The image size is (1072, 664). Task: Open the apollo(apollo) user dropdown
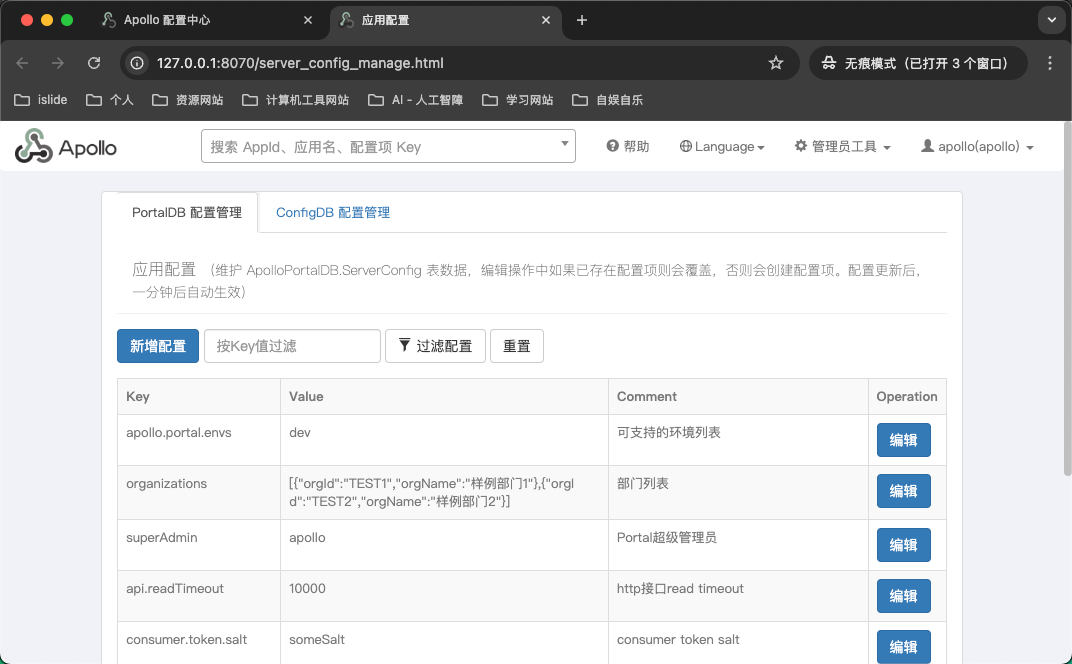[x=977, y=147]
